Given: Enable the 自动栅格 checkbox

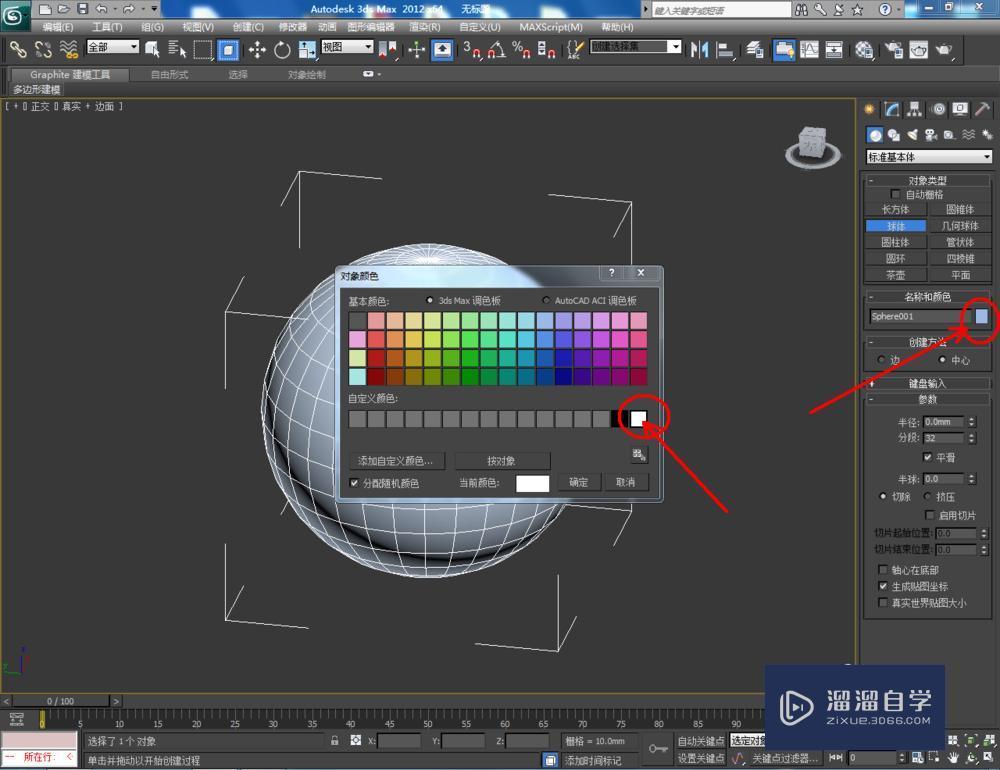Looking at the screenshot, I should click(897, 194).
